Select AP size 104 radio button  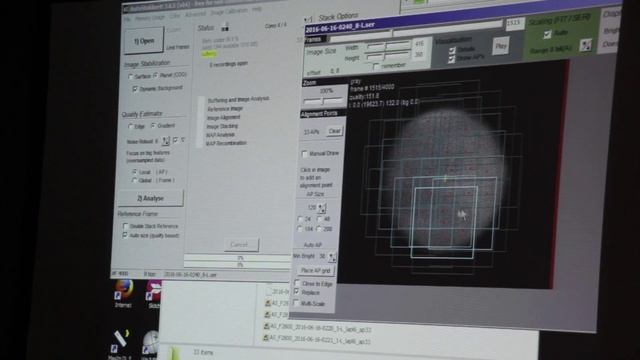[x=300, y=229]
